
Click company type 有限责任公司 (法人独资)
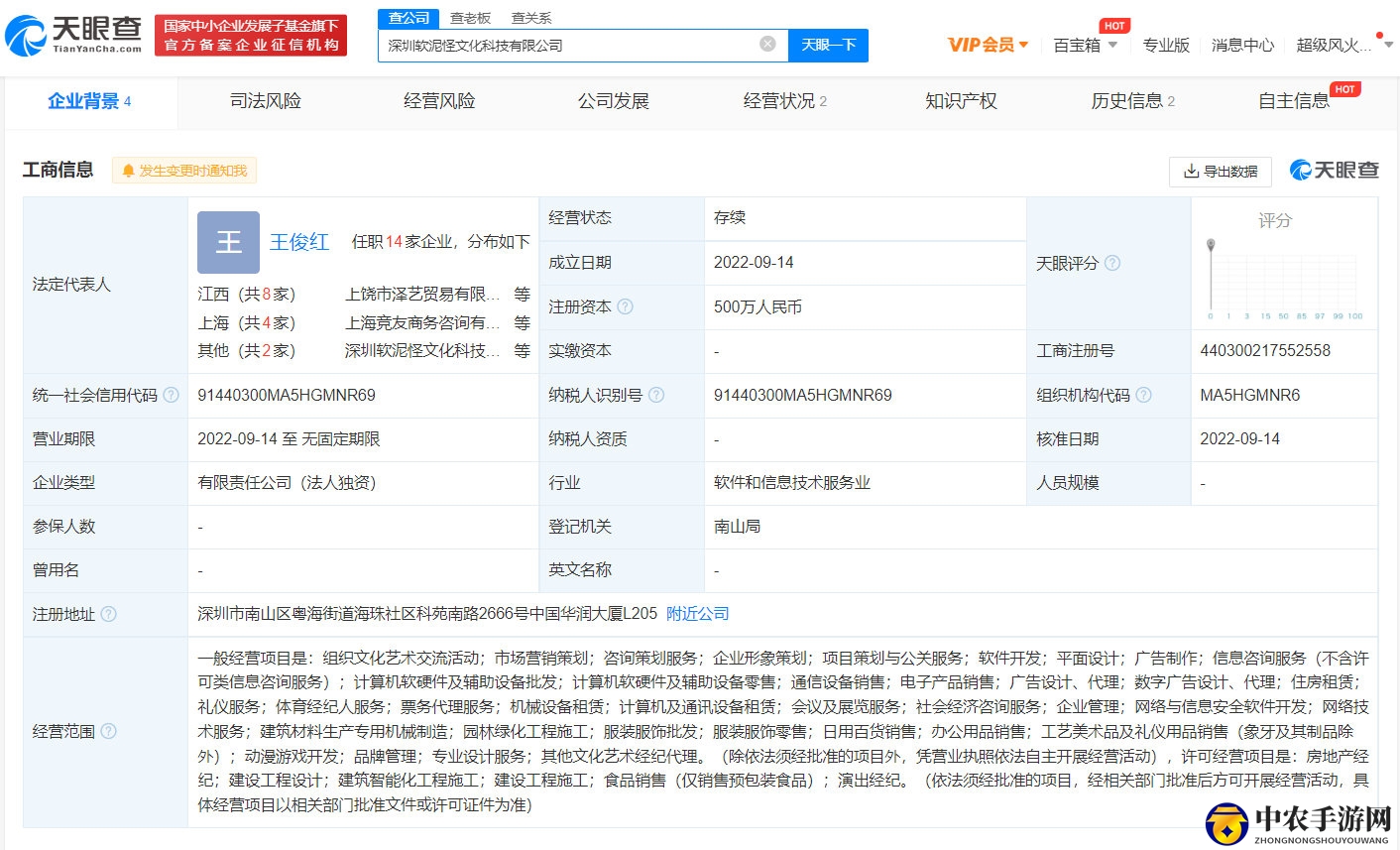[287, 482]
